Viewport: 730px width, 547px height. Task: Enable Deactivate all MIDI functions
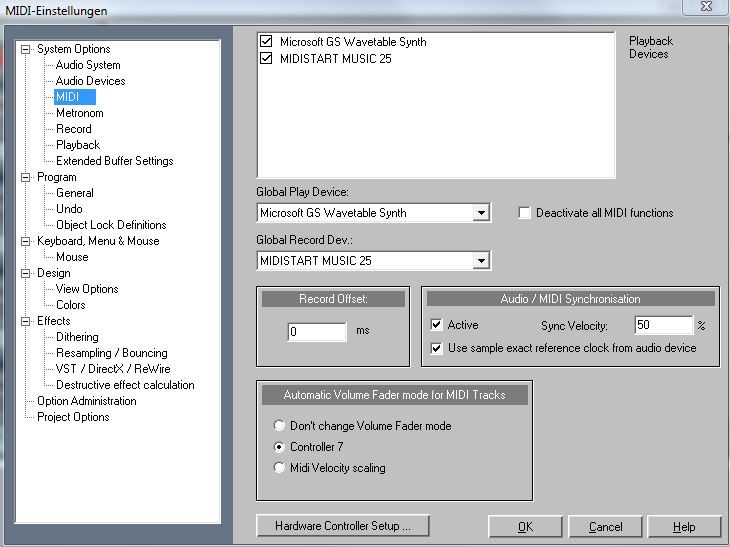[x=524, y=213]
